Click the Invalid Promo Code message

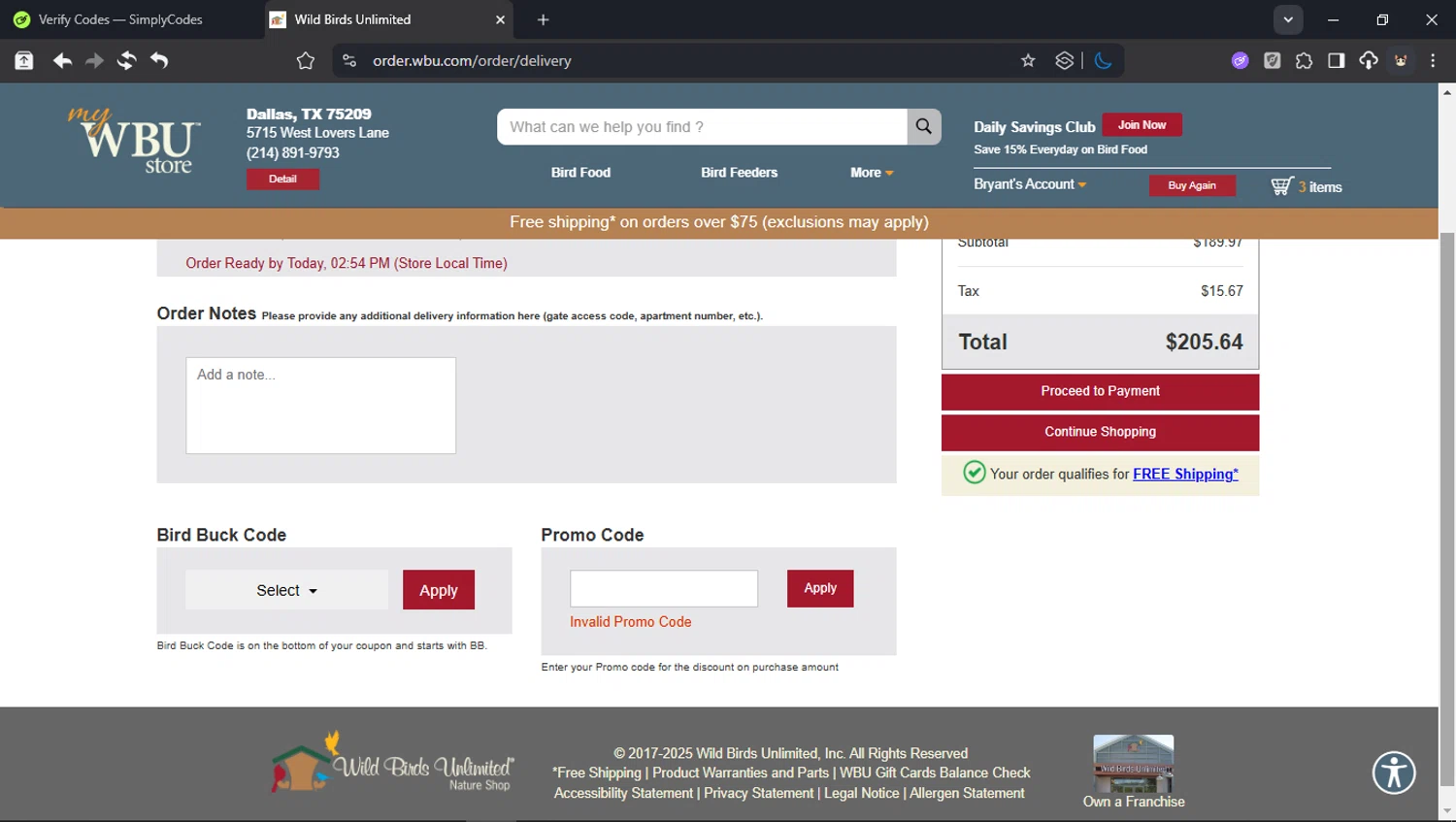pos(630,622)
